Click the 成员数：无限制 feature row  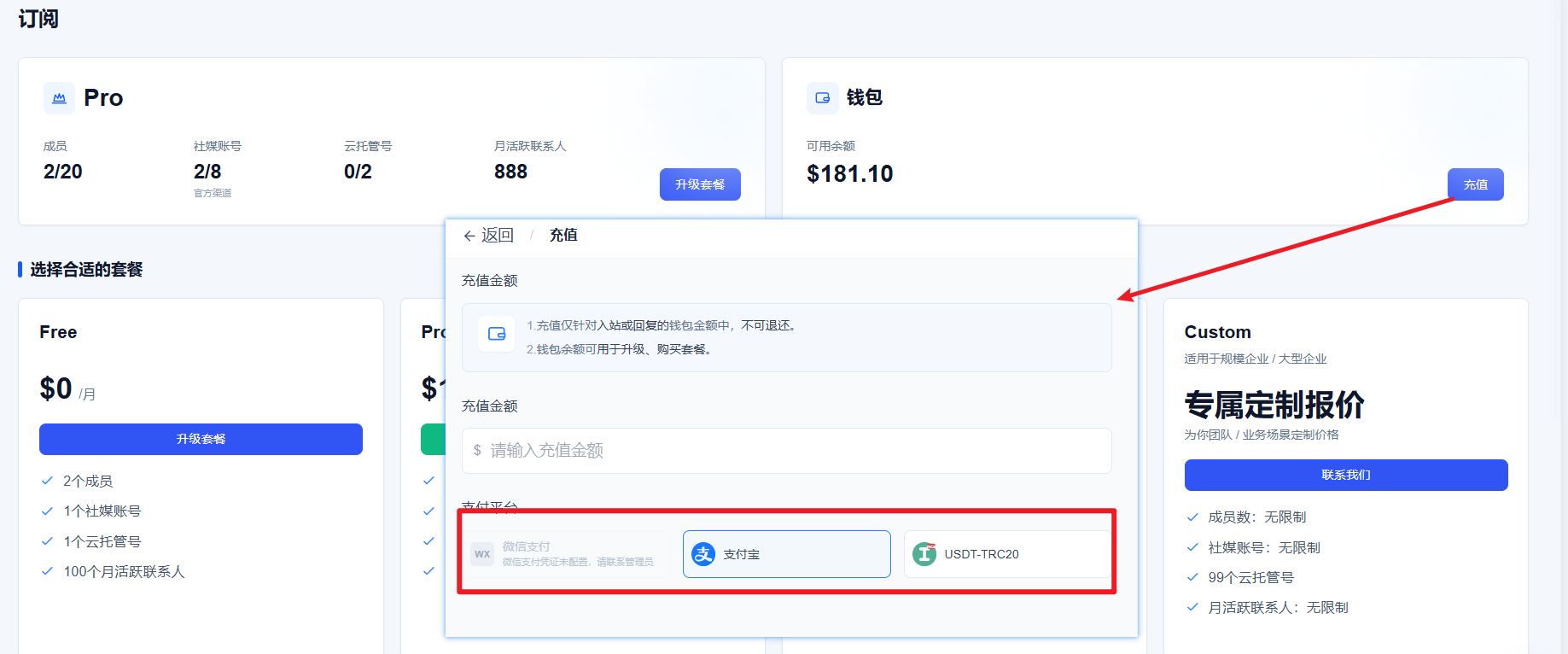1247,517
